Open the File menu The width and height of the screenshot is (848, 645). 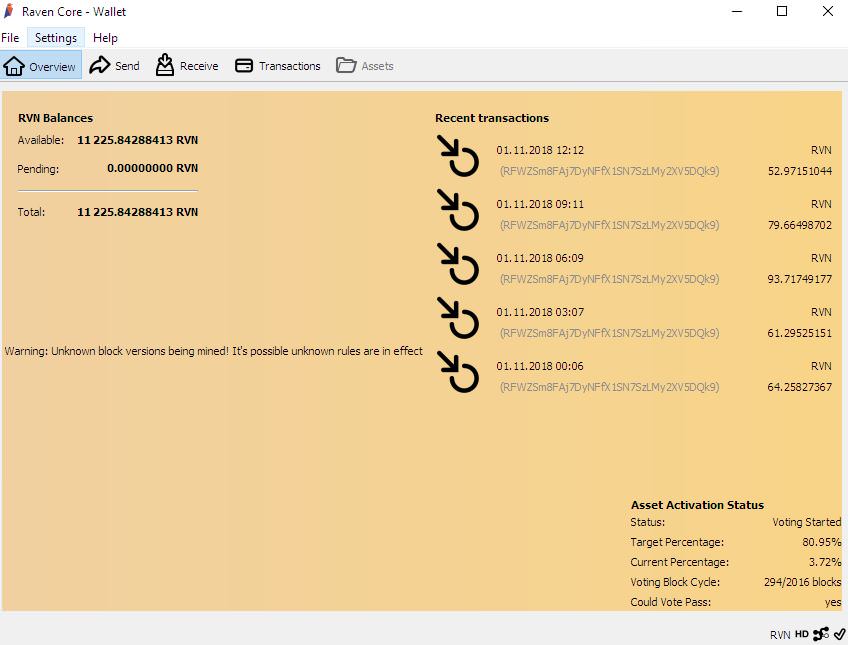10,38
